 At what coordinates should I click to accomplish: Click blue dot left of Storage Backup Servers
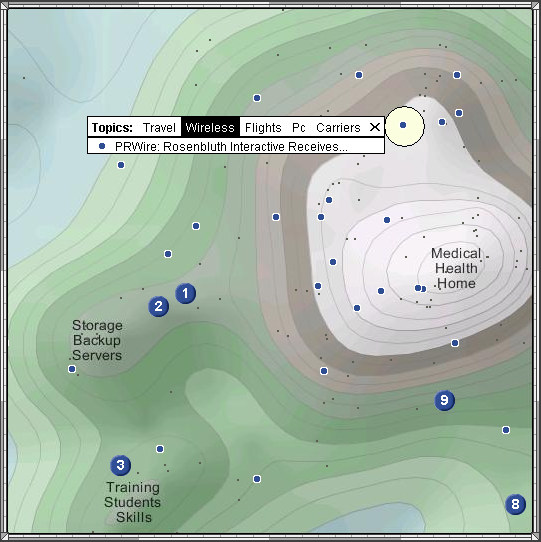pos(72,369)
